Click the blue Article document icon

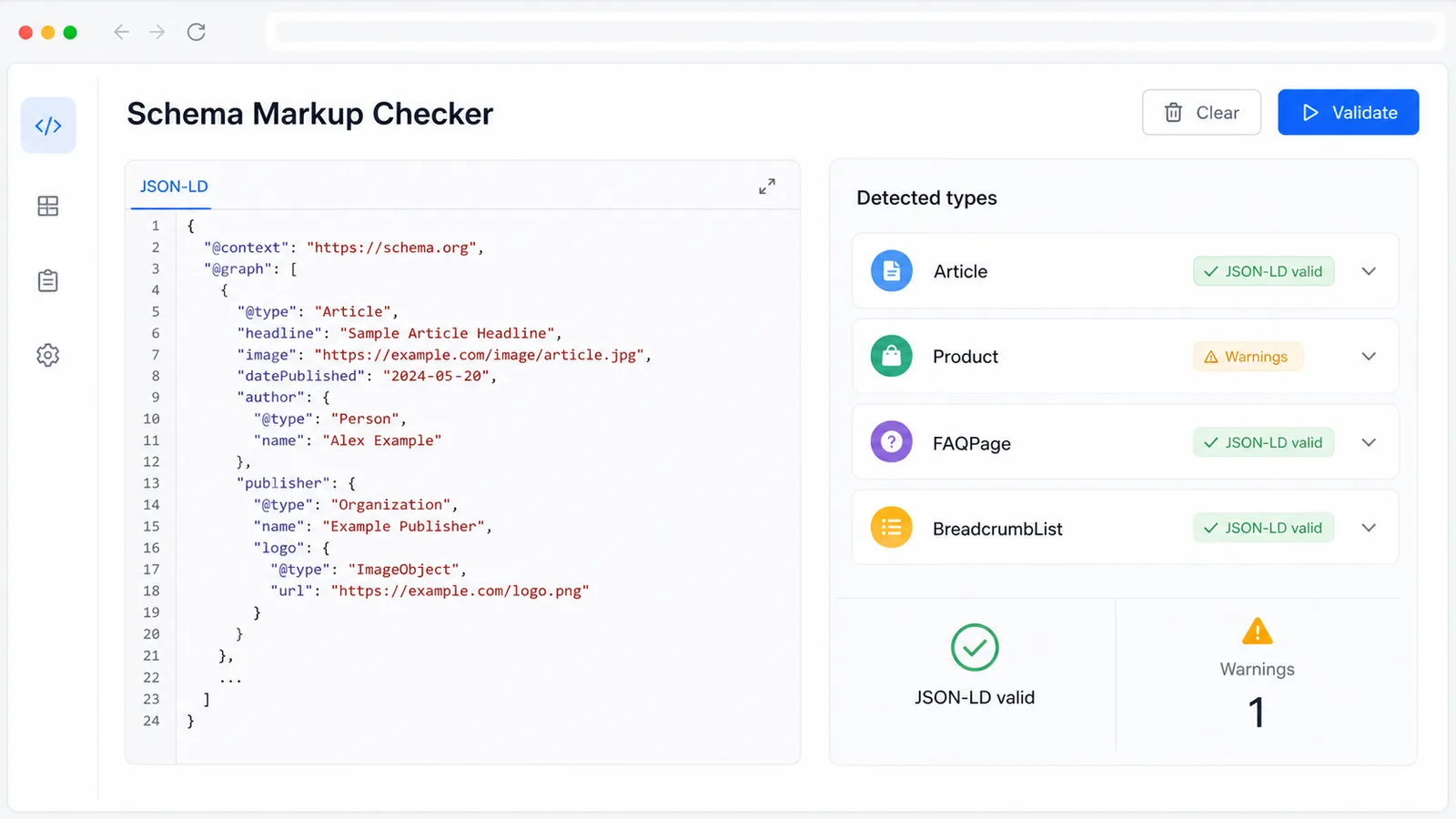point(892,271)
